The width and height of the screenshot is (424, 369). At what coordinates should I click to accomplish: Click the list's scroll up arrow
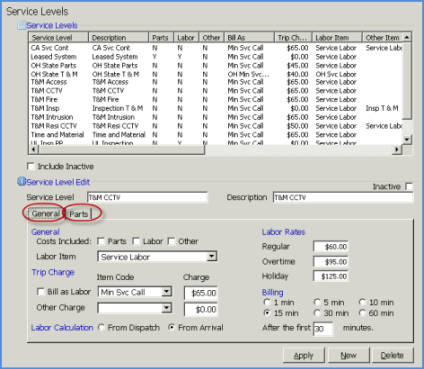(x=407, y=37)
